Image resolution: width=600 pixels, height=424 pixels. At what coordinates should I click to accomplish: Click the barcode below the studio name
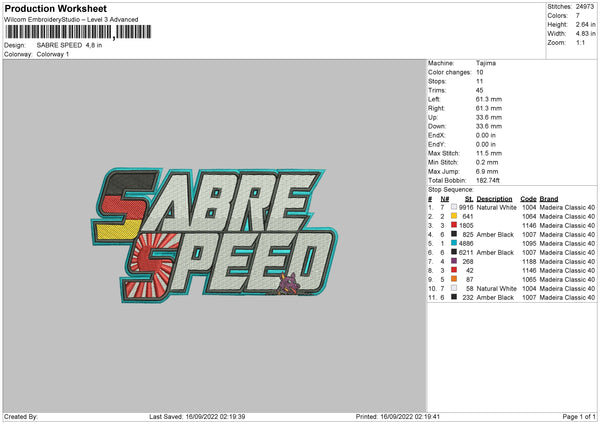click(x=60, y=33)
